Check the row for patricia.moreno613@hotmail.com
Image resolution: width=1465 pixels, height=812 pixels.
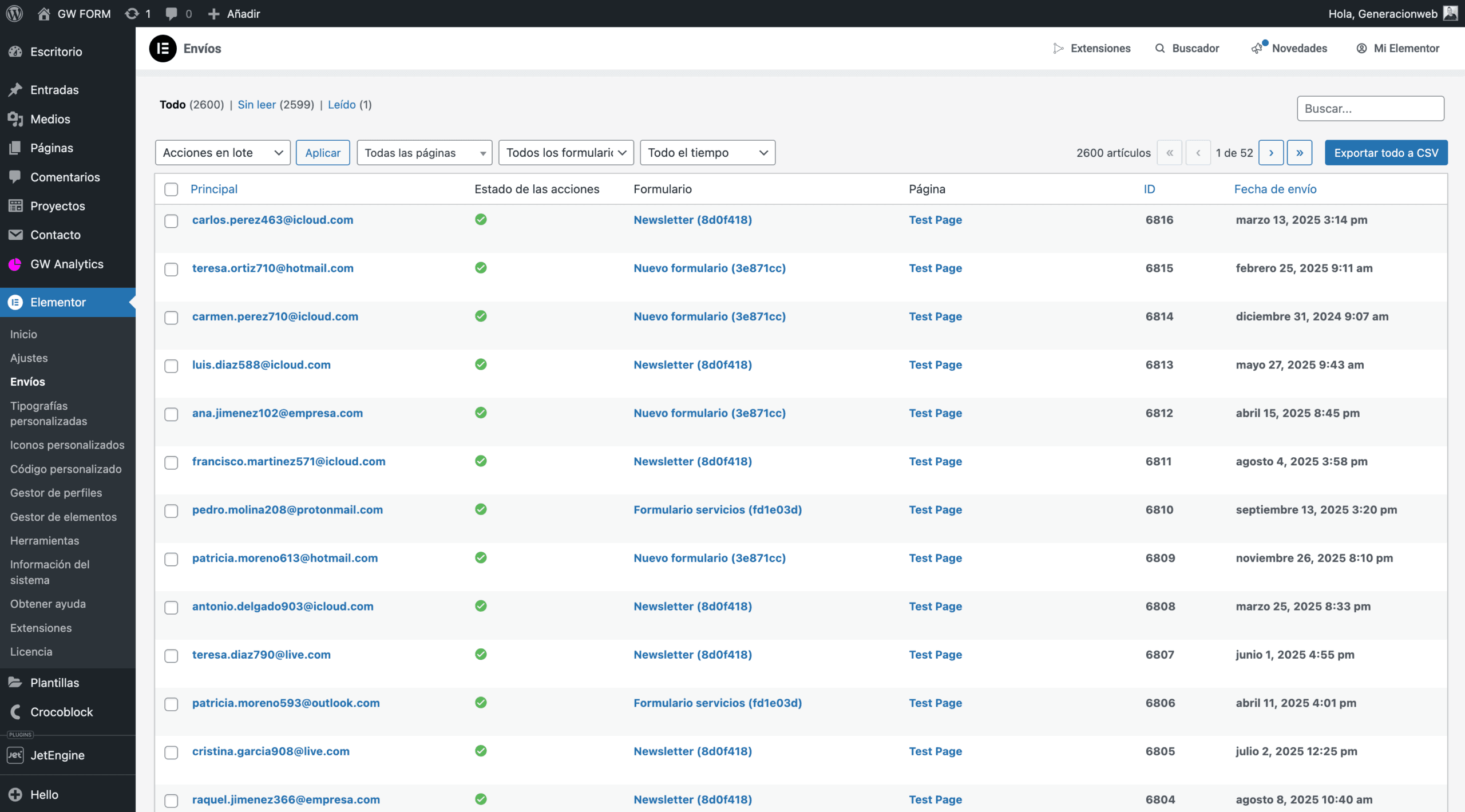click(171, 559)
